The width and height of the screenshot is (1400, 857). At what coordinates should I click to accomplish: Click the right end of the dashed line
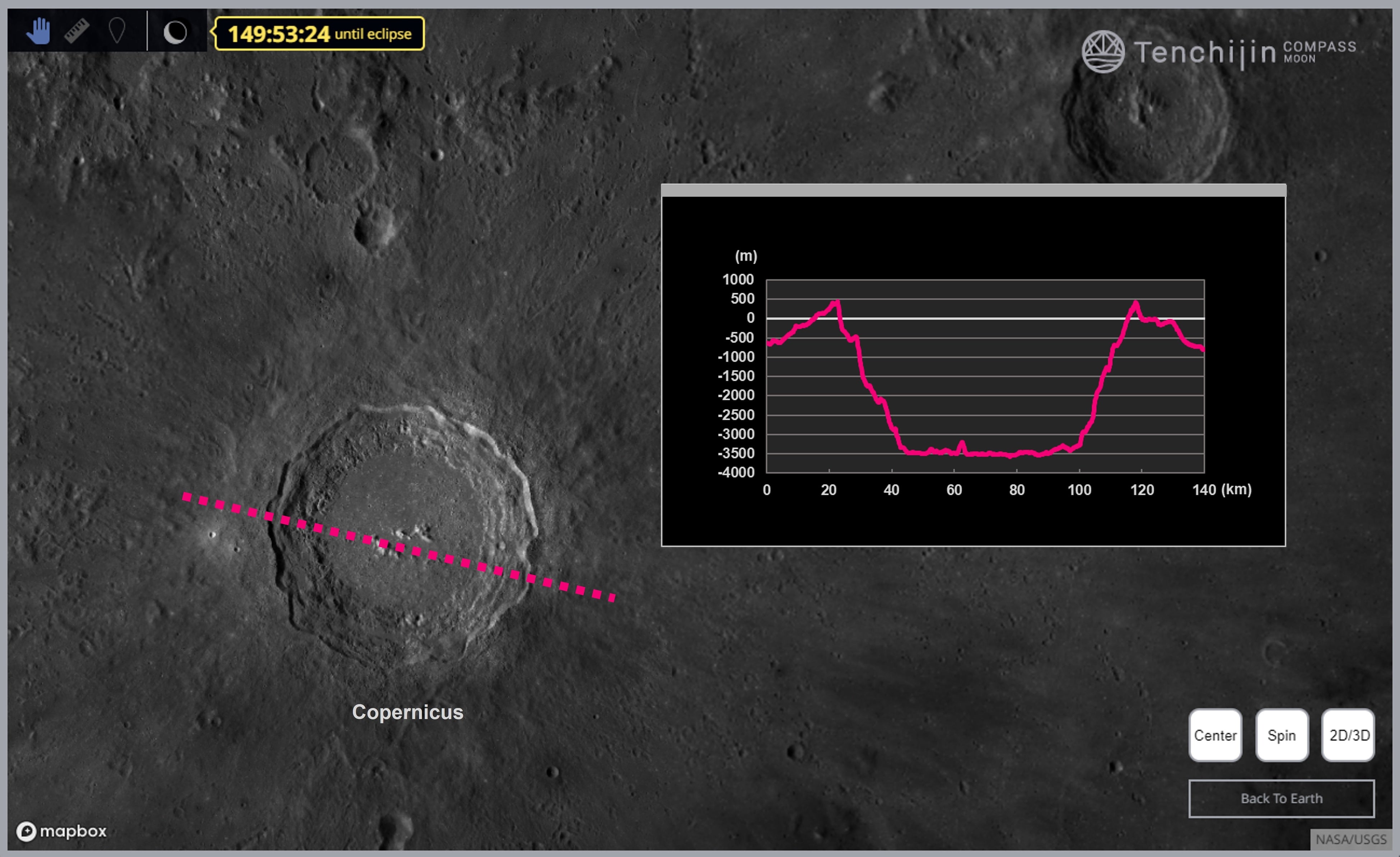pos(612,598)
